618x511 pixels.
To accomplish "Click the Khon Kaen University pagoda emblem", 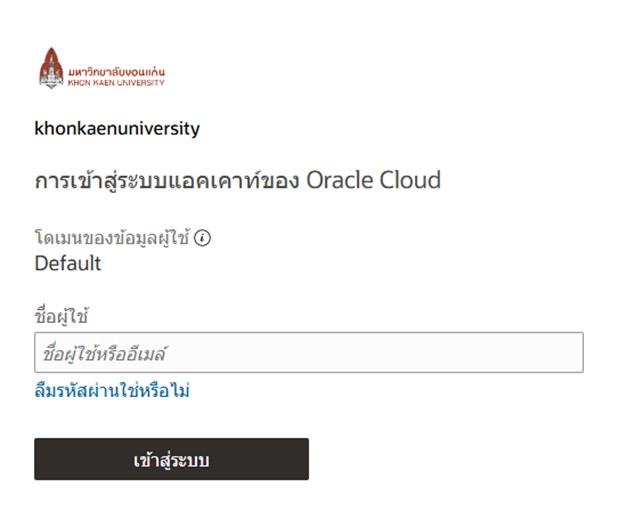I will click(51, 68).
